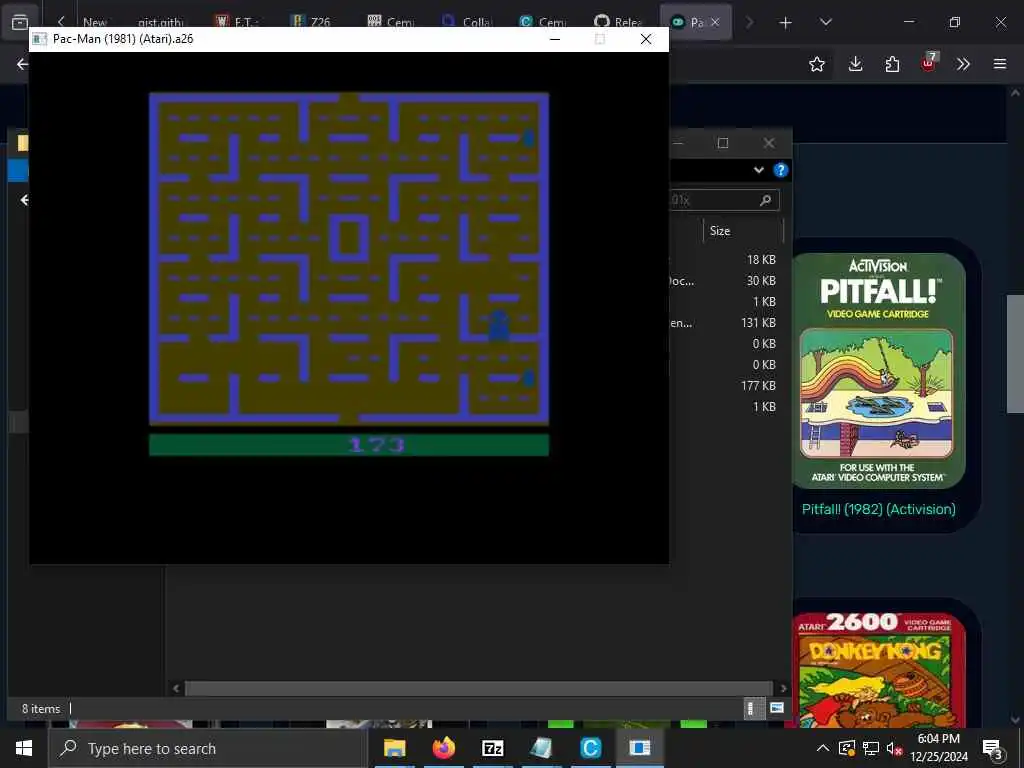Switch to the GitHub Releases tab
1024x768 pixels.
[x=619, y=22]
